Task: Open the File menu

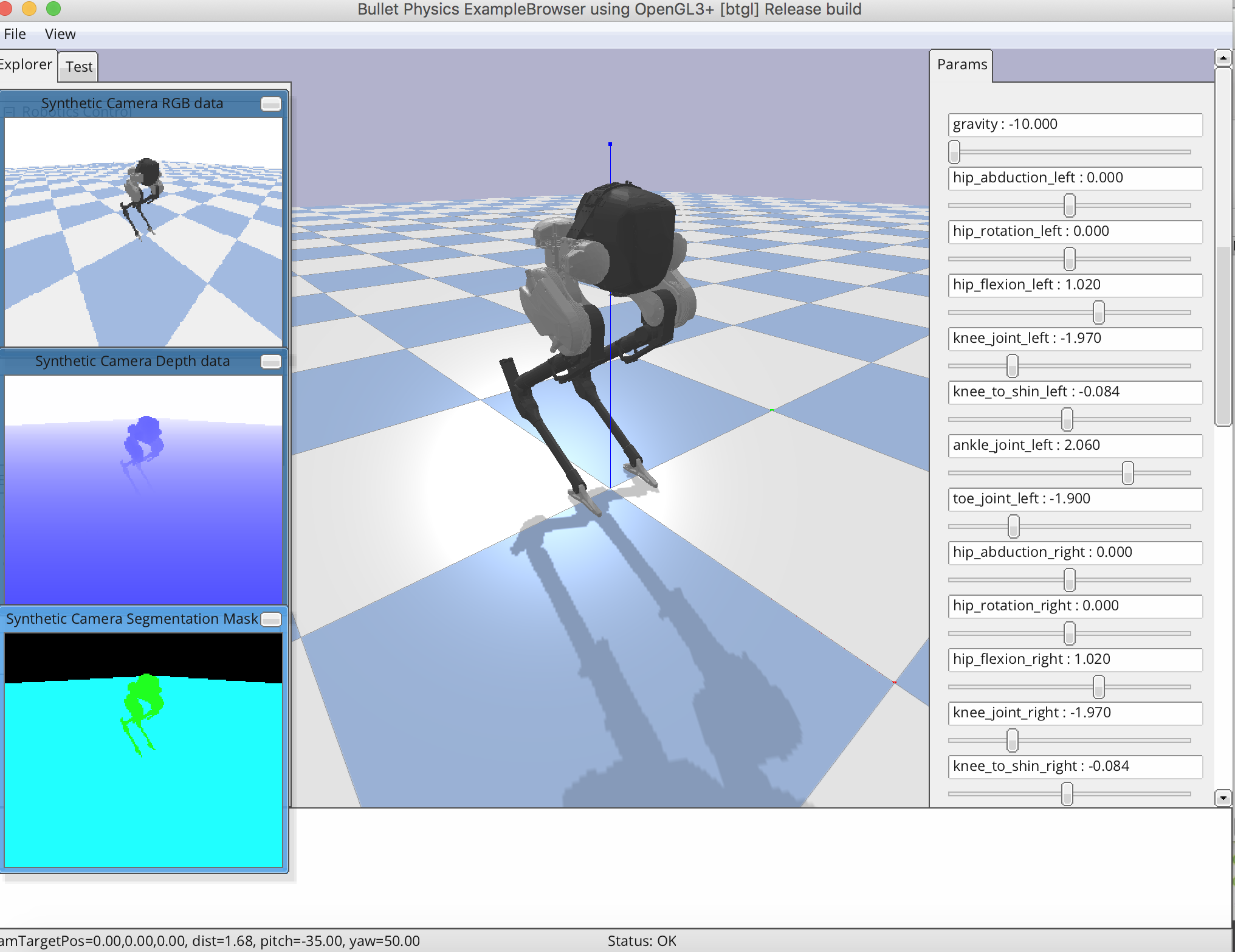Action: click(14, 34)
